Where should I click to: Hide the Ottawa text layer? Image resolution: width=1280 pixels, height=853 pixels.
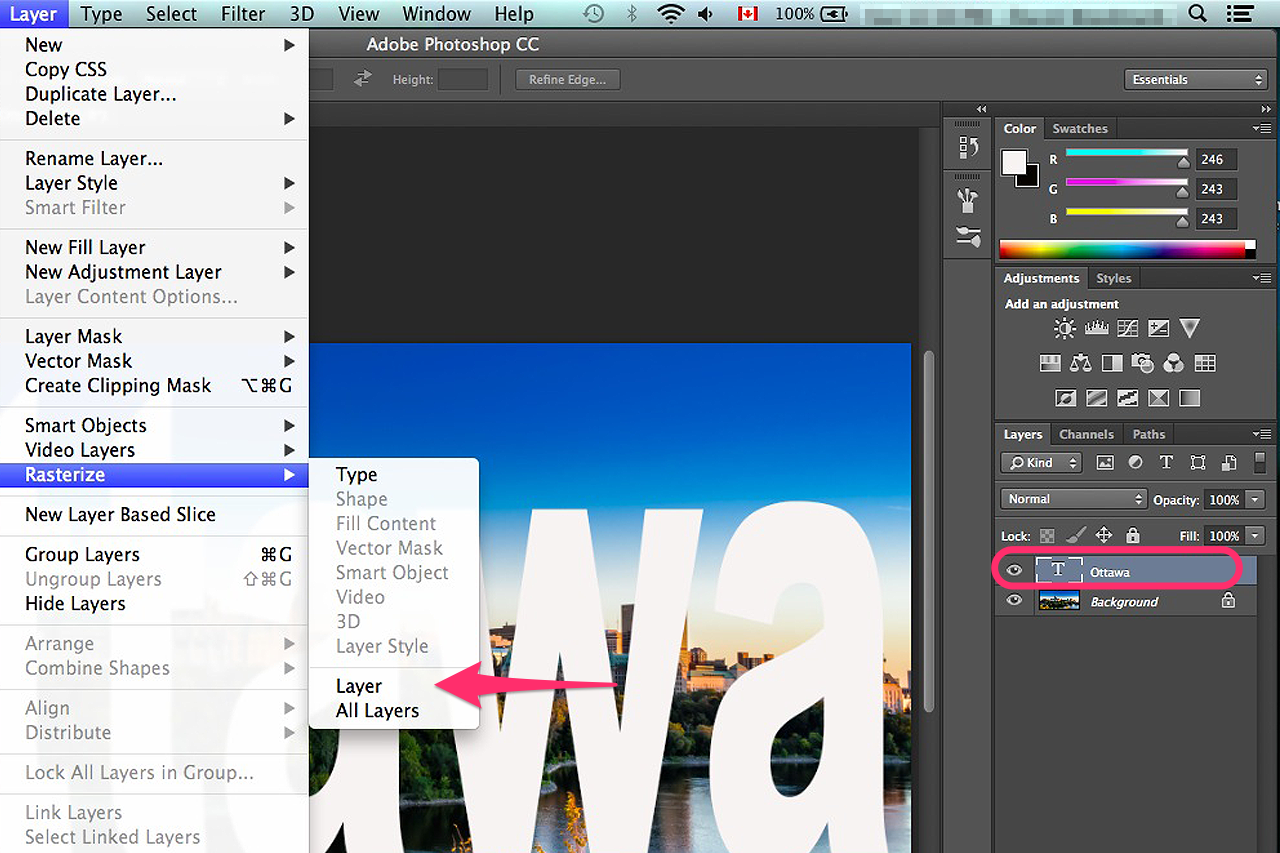1015,571
